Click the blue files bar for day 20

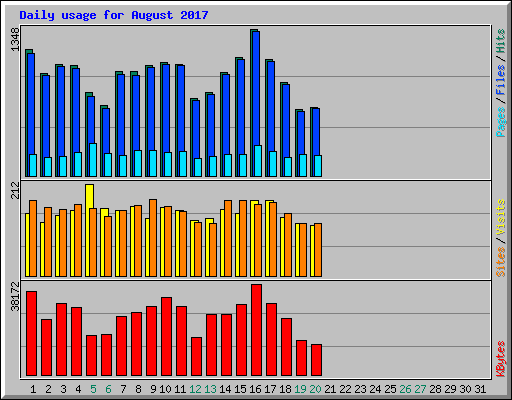[316, 132]
